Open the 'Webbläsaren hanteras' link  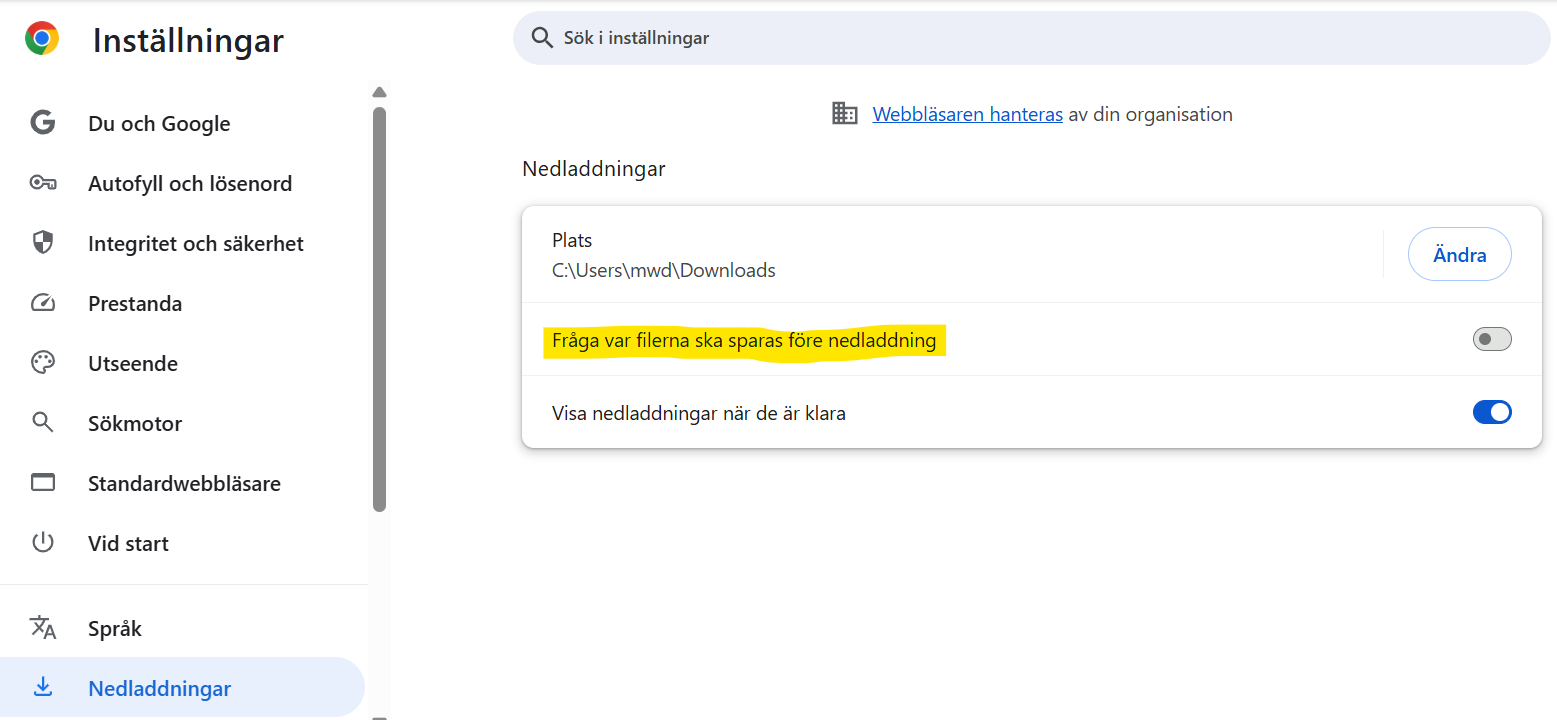[967, 114]
